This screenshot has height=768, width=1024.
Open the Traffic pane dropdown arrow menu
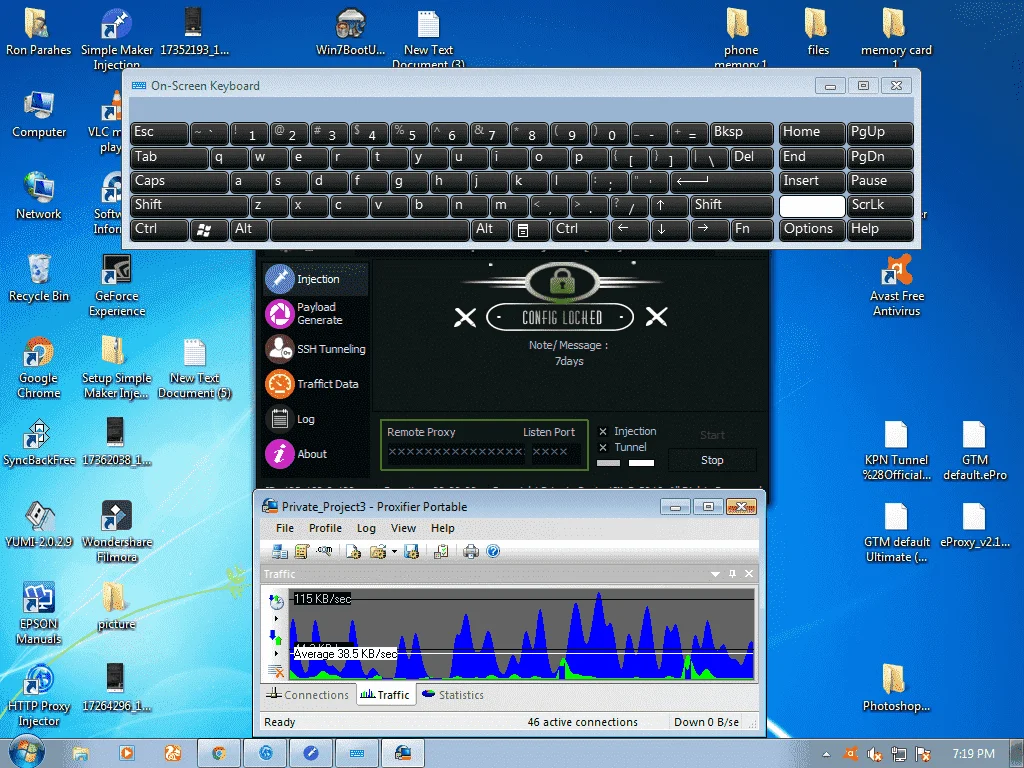point(716,573)
